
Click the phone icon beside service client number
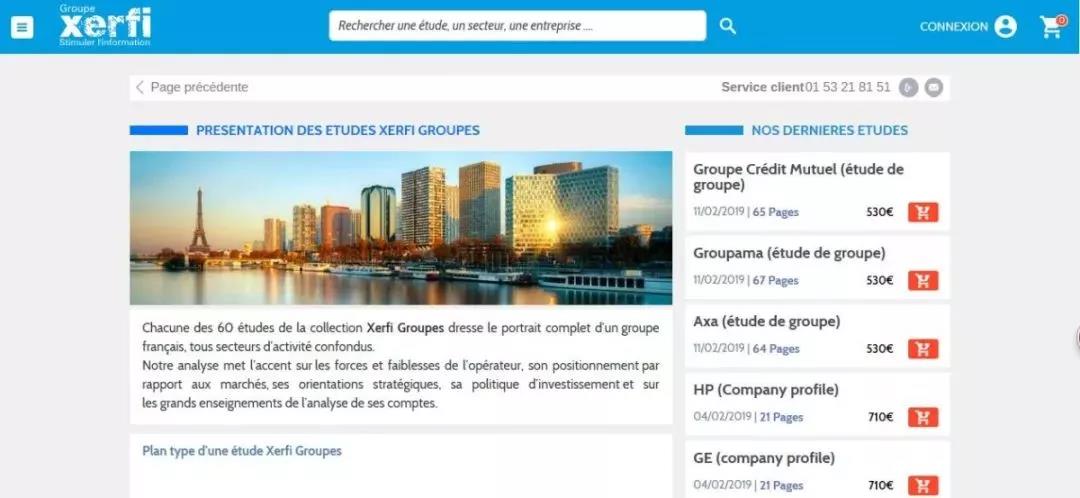pyautogui.click(x=908, y=87)
